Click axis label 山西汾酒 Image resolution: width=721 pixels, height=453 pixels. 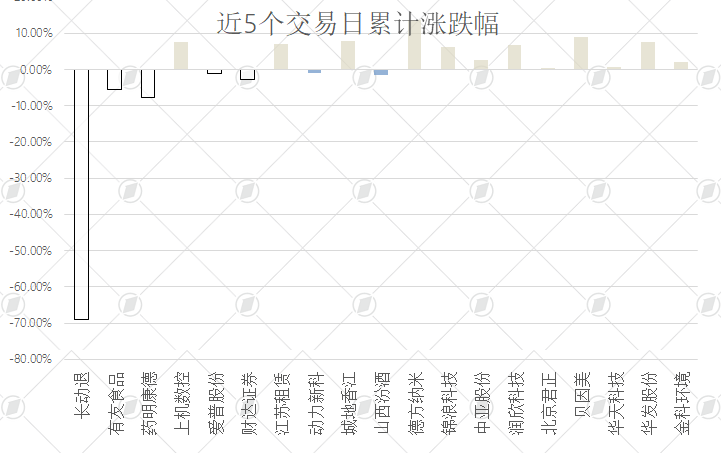click(382, 403)
